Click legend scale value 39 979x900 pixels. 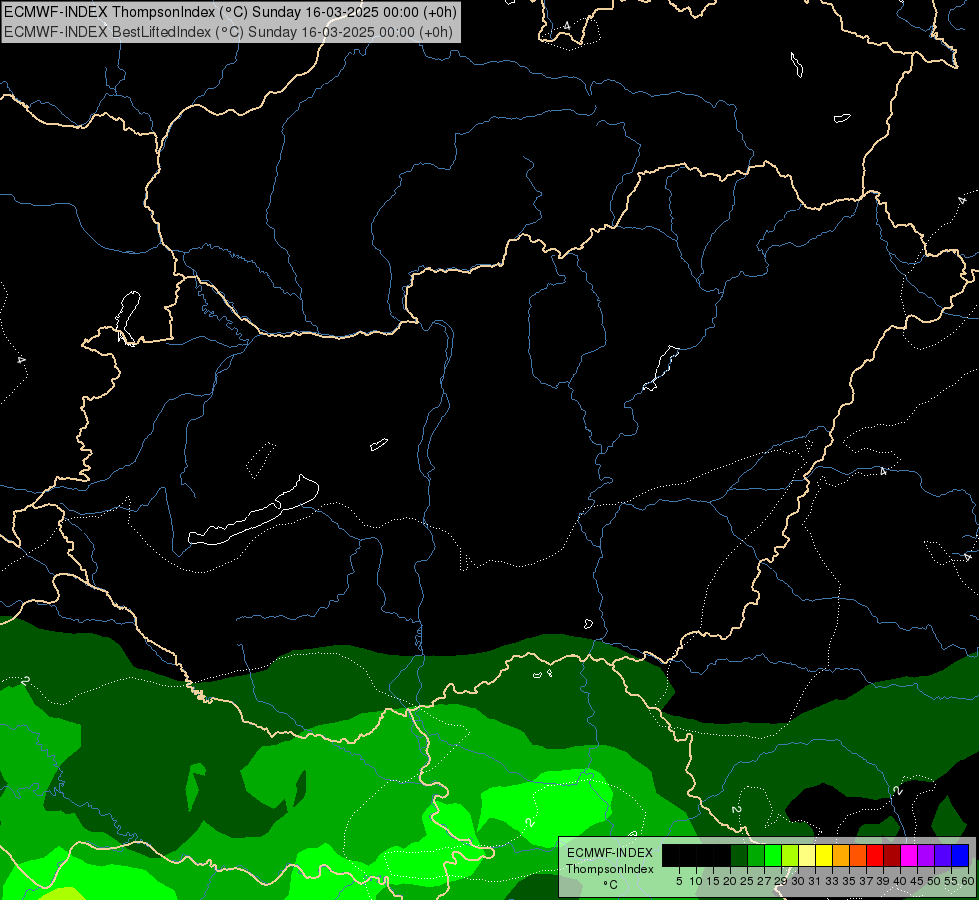coord(883,881)
